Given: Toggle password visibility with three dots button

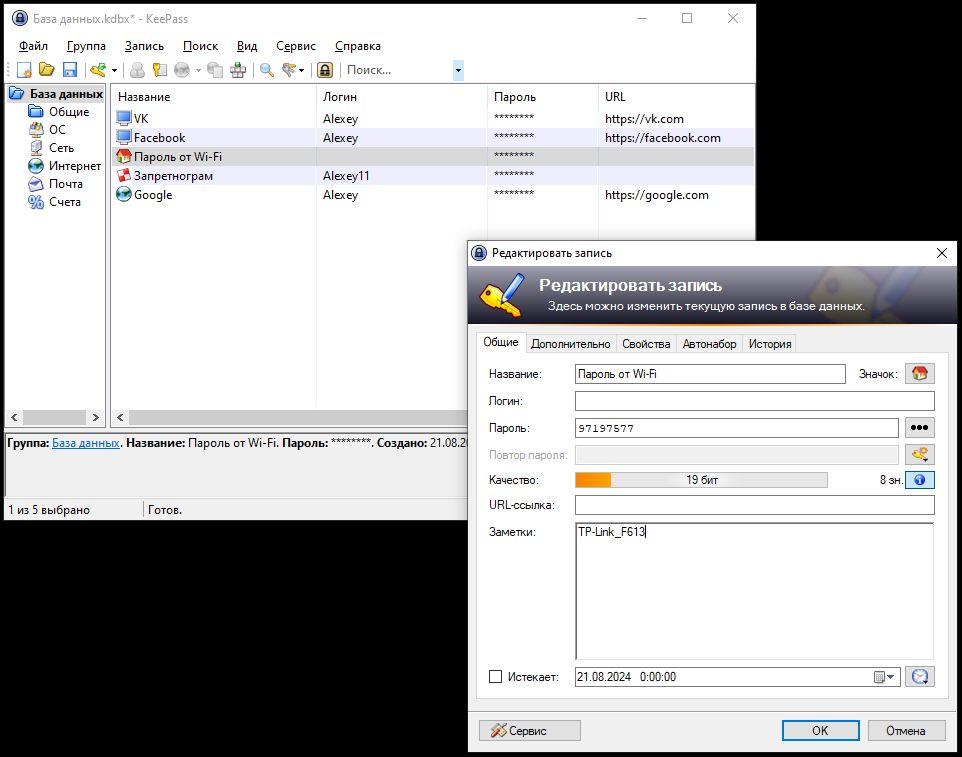Looking at the screenshot, I should click(x=920, y=428).
